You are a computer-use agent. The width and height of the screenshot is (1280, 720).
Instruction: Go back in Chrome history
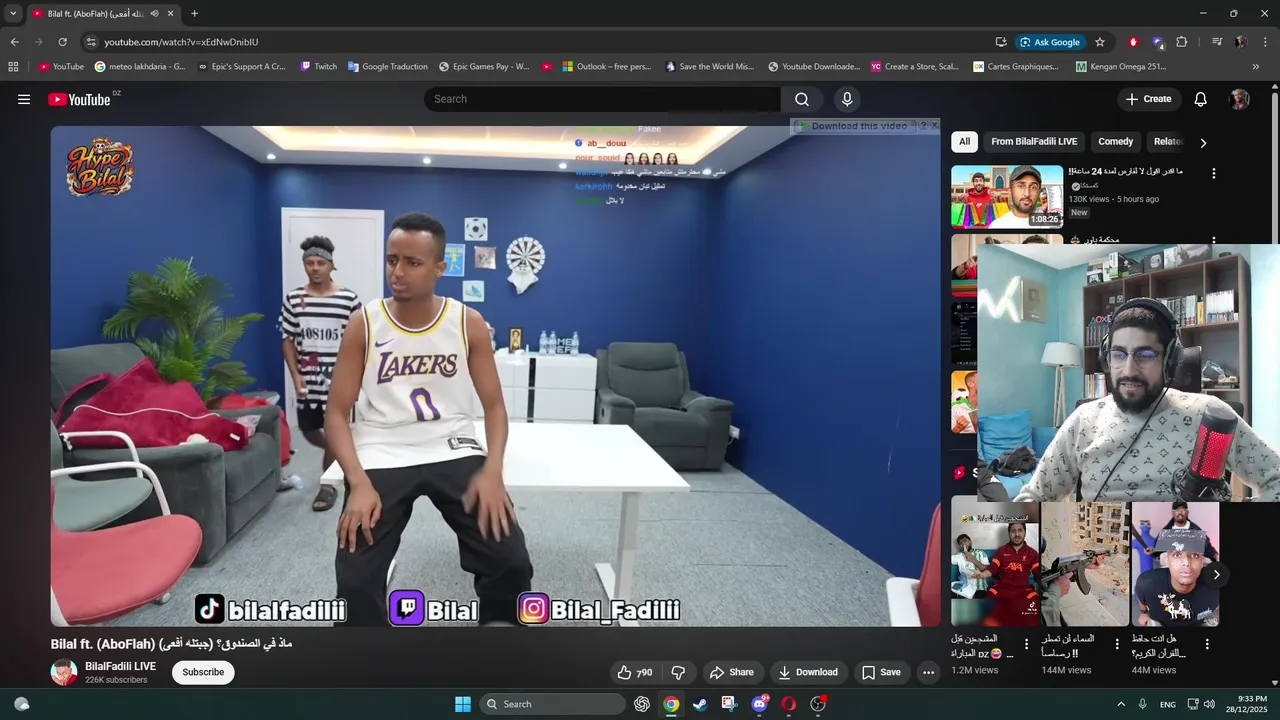[14, 42]
